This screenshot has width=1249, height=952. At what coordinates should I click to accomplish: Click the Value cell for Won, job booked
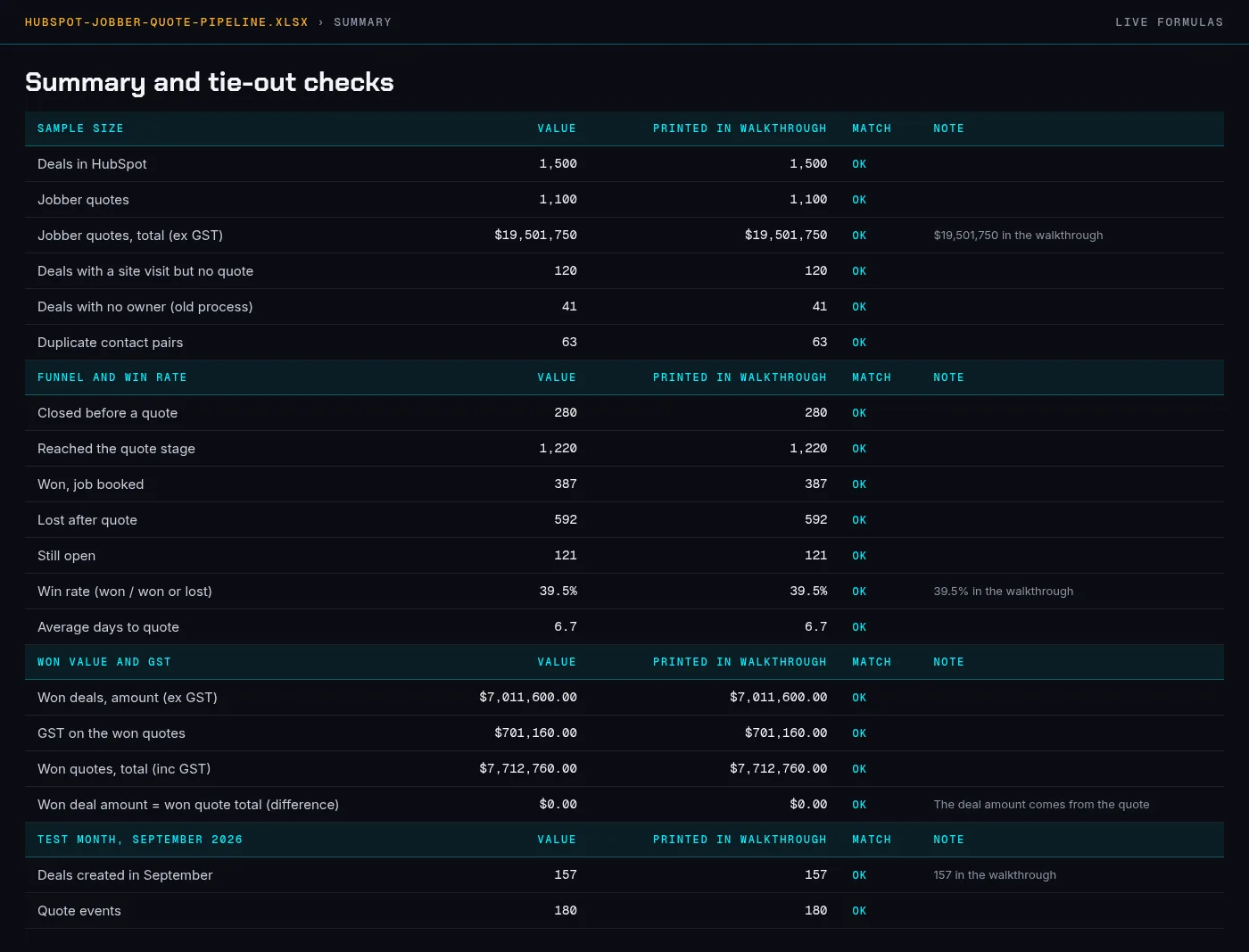pyautogui.click(x=566, y=484)
